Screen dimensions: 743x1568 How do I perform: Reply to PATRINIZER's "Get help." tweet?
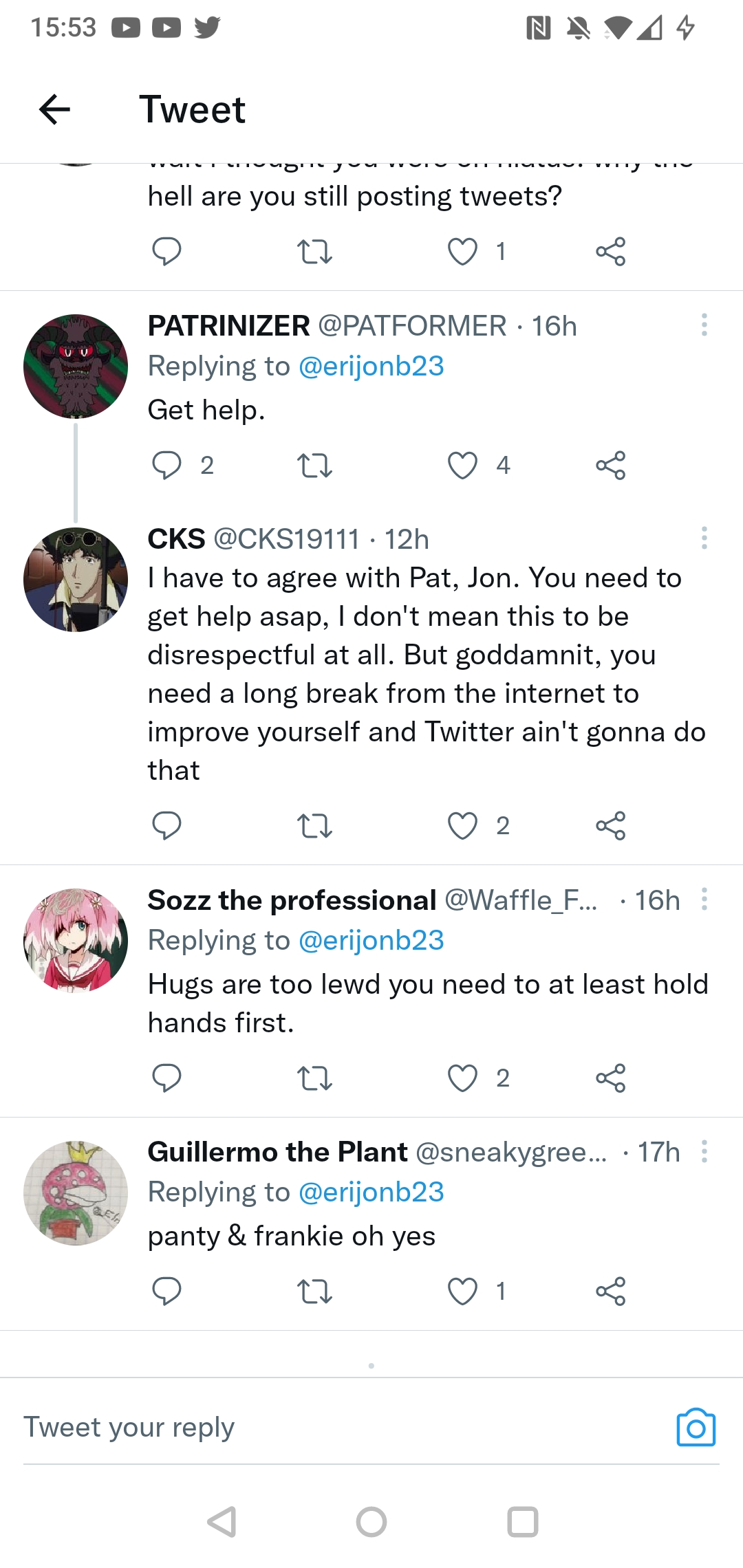[166, 466]
